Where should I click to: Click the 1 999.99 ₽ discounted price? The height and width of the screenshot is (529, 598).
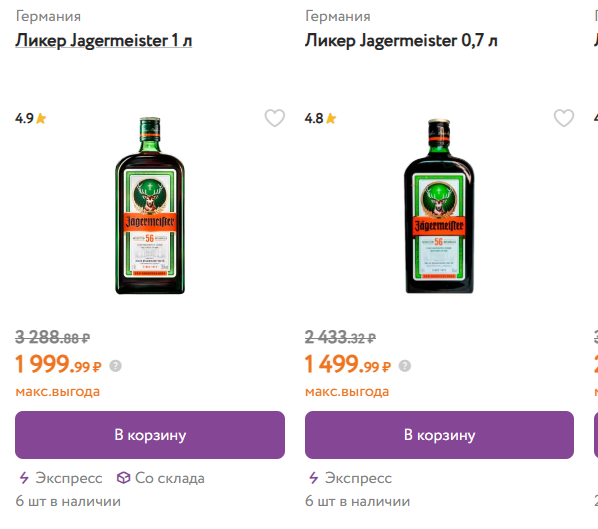tap(58, 364)
